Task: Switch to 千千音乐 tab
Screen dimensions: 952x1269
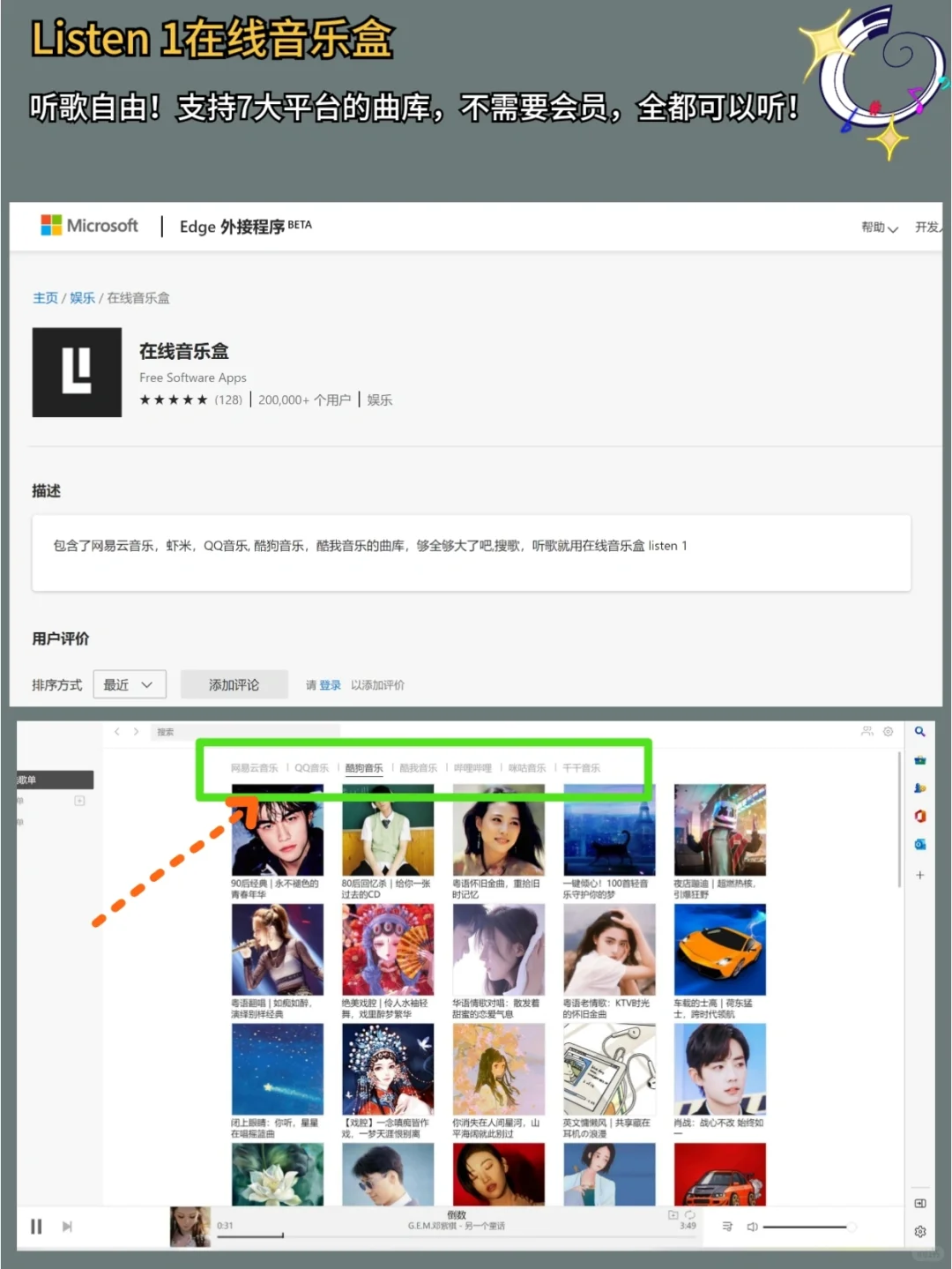Action: coord(581,768)
